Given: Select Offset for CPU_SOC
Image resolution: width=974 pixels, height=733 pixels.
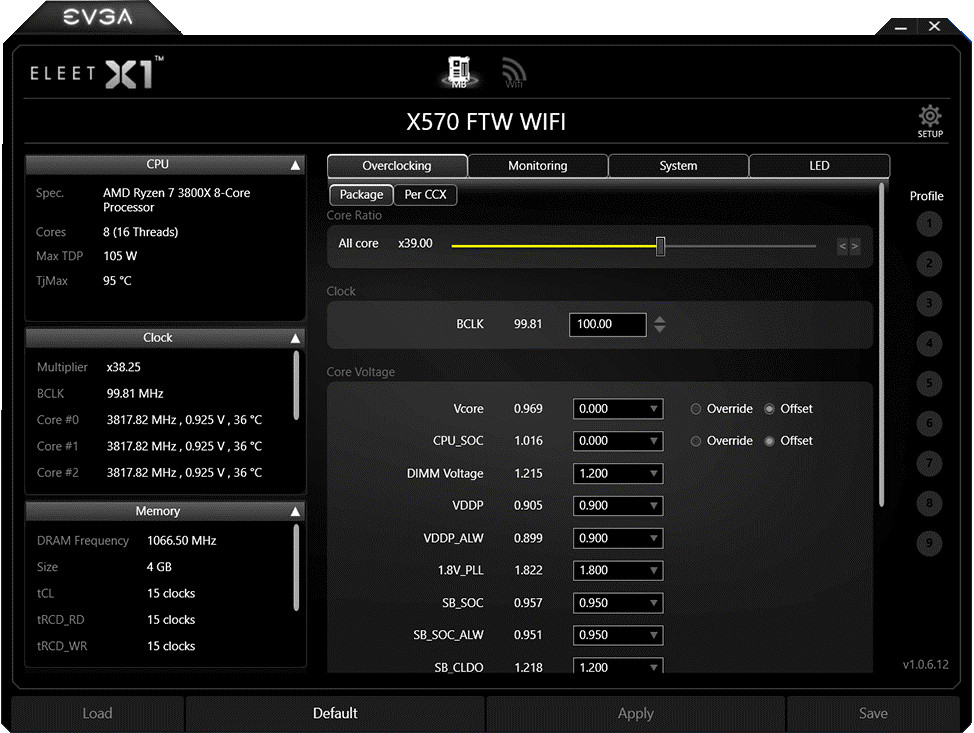Looking at the screenshot, I should [770, 441].
